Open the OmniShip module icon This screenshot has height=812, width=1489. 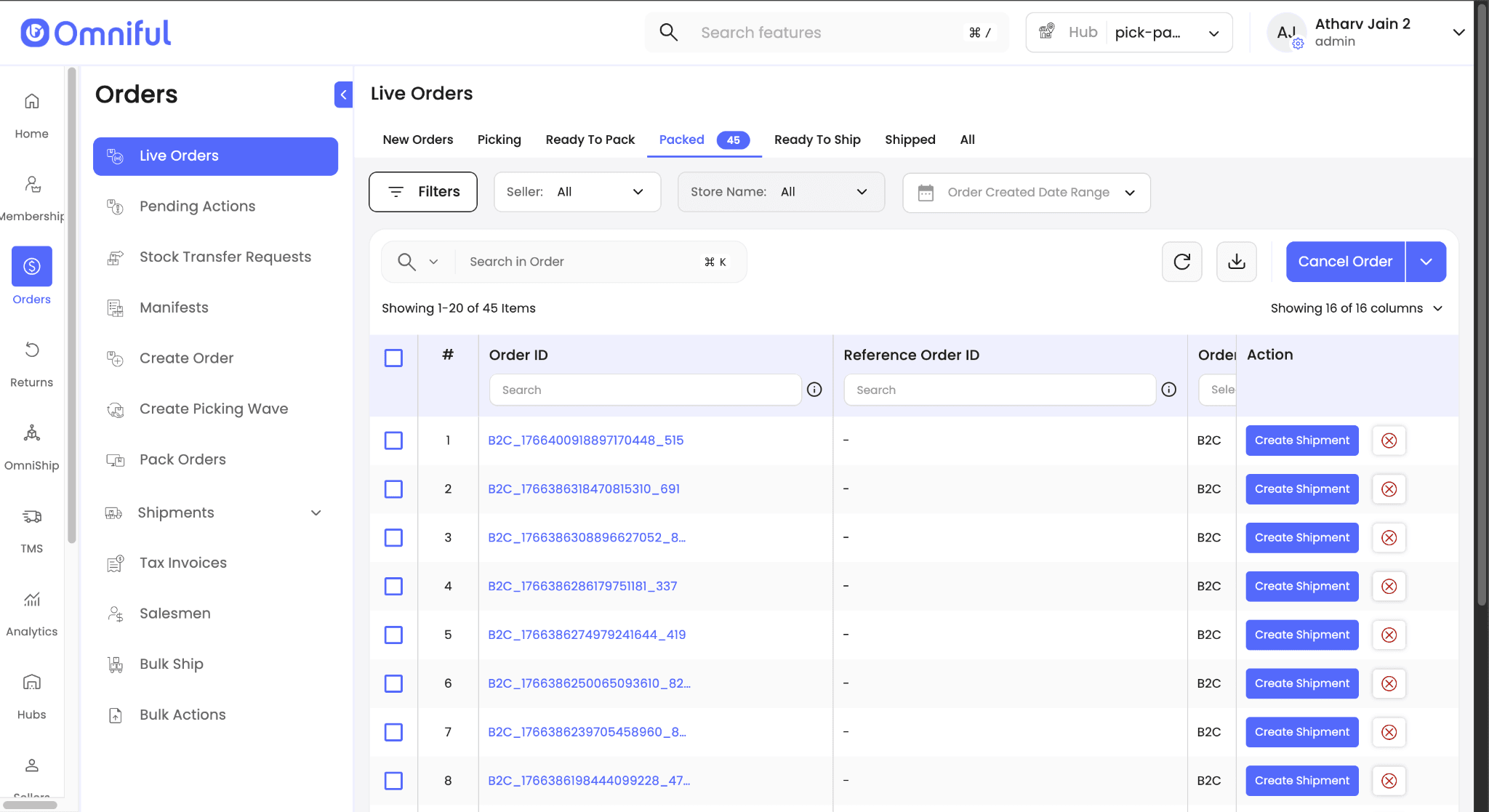[x=31, y=446]
